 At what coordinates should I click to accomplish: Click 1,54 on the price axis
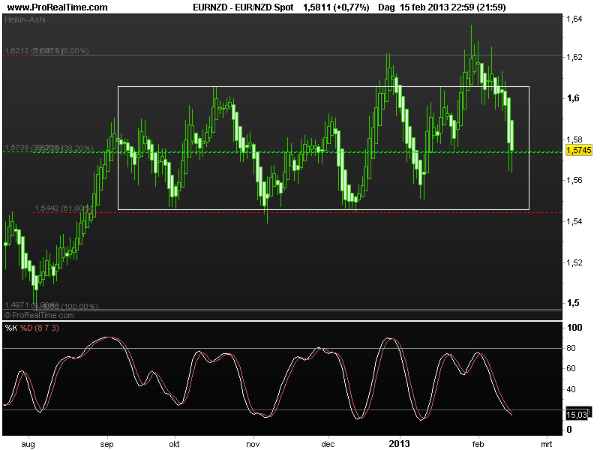[x=574, y=221]
